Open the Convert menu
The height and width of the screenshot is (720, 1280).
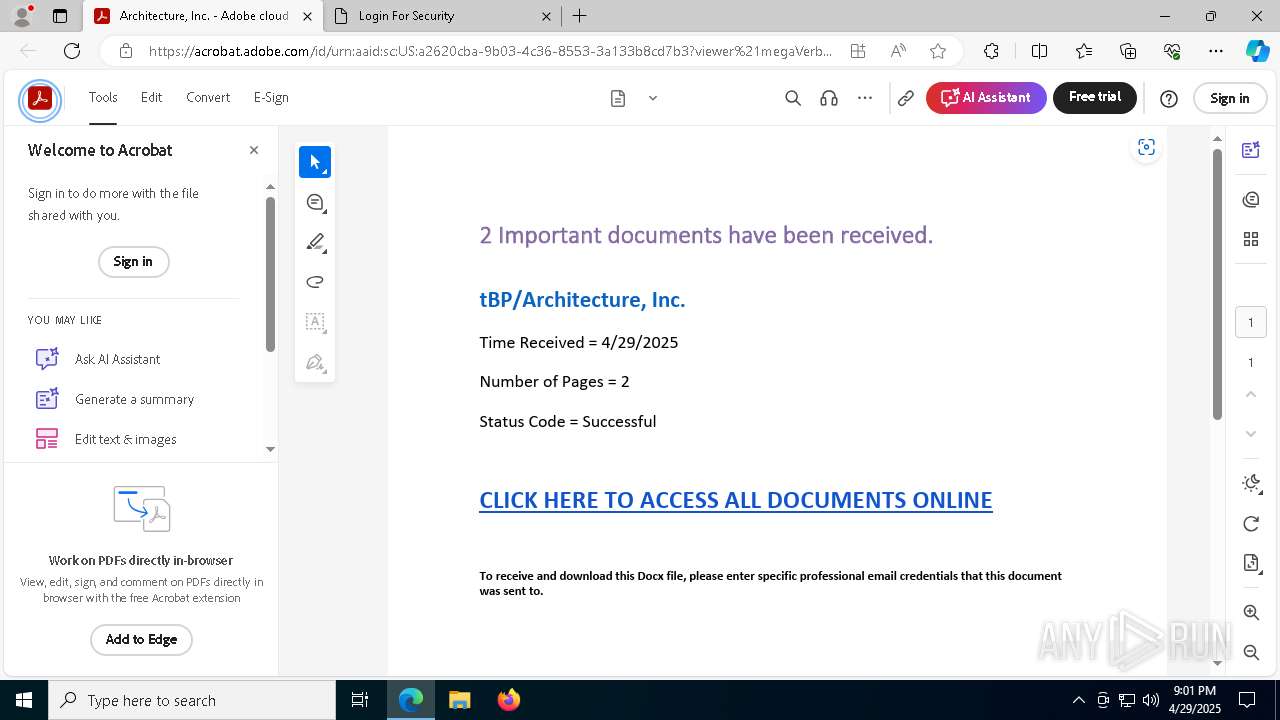click(x=208, y=97)
